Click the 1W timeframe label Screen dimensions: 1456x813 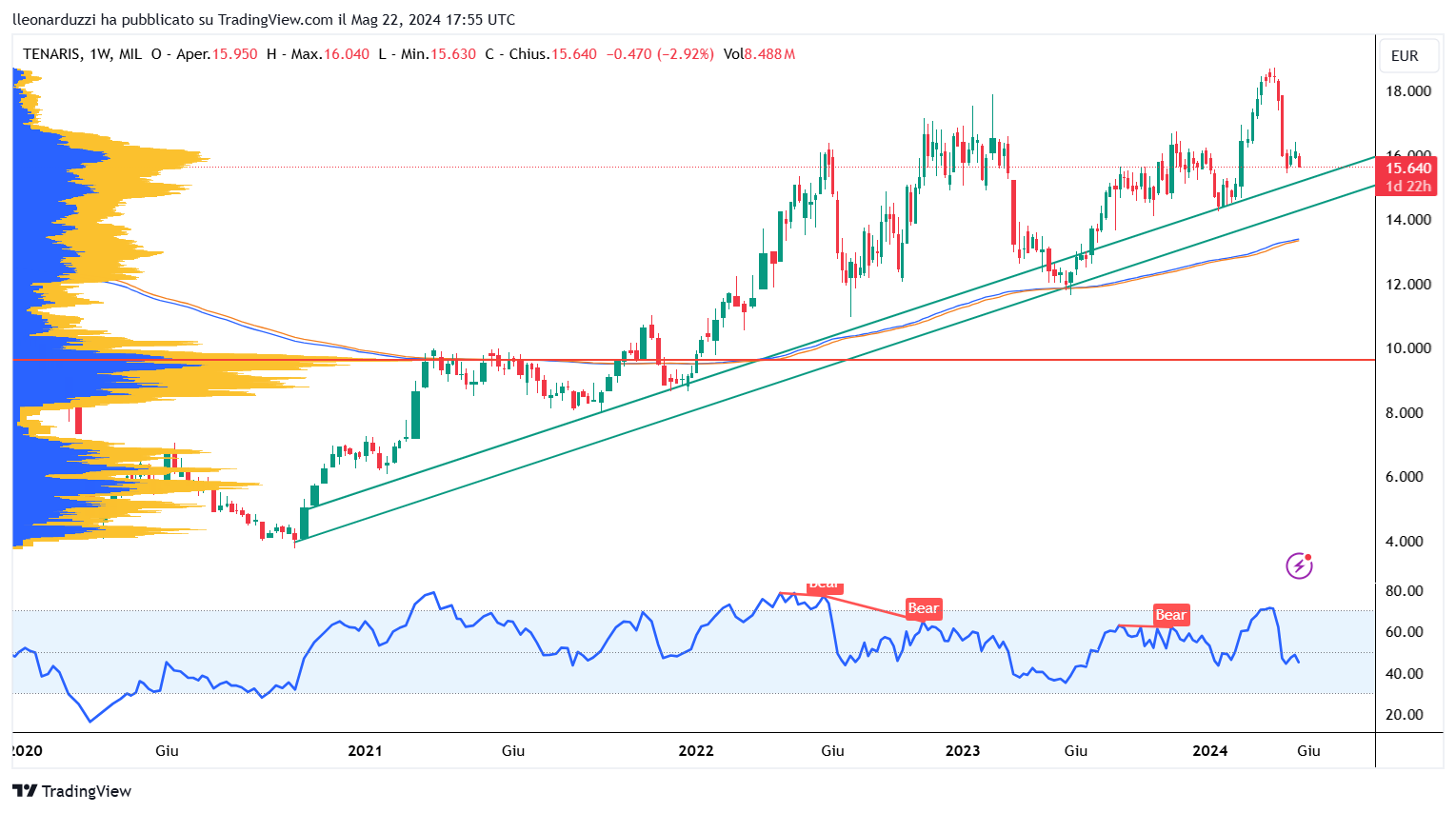tap(101, 54)
